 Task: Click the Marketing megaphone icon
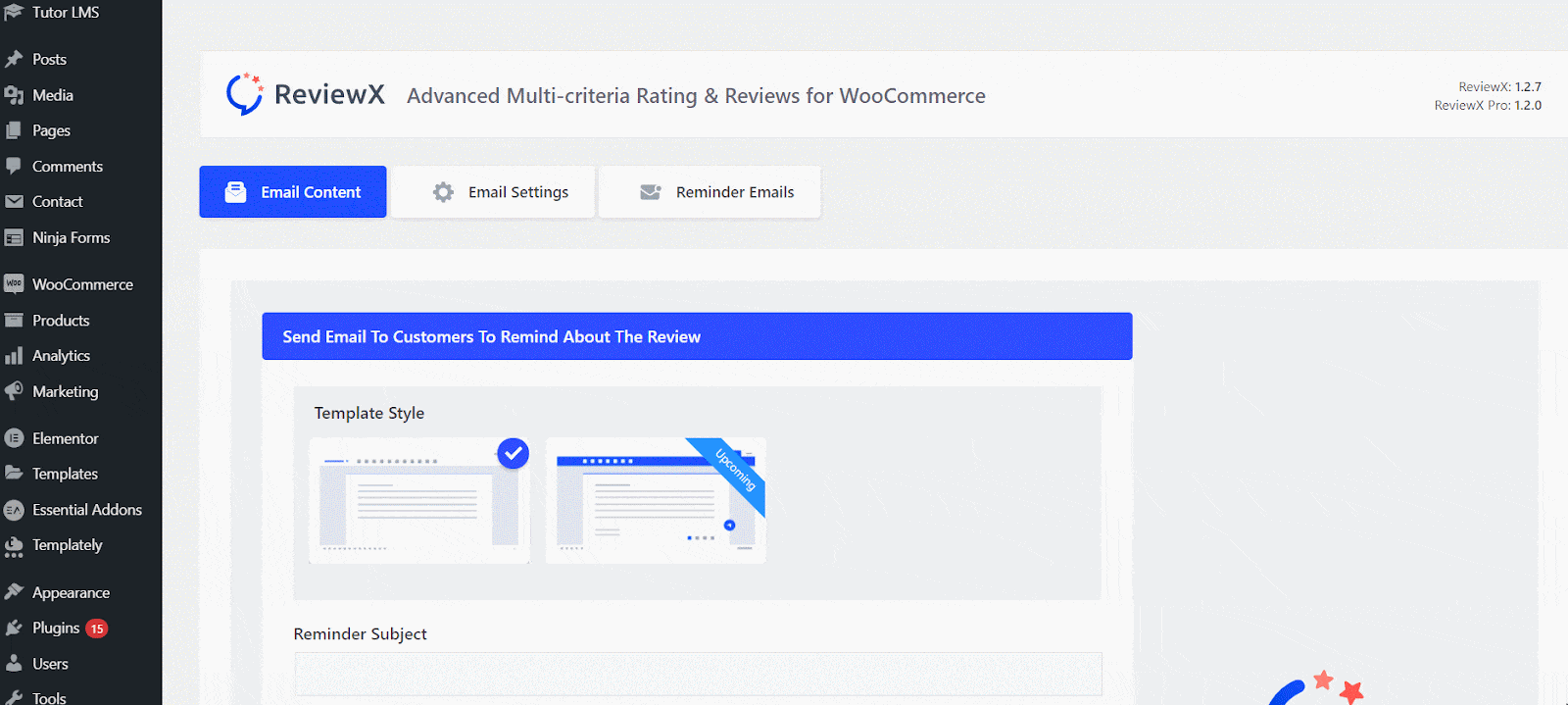point(14,391)
